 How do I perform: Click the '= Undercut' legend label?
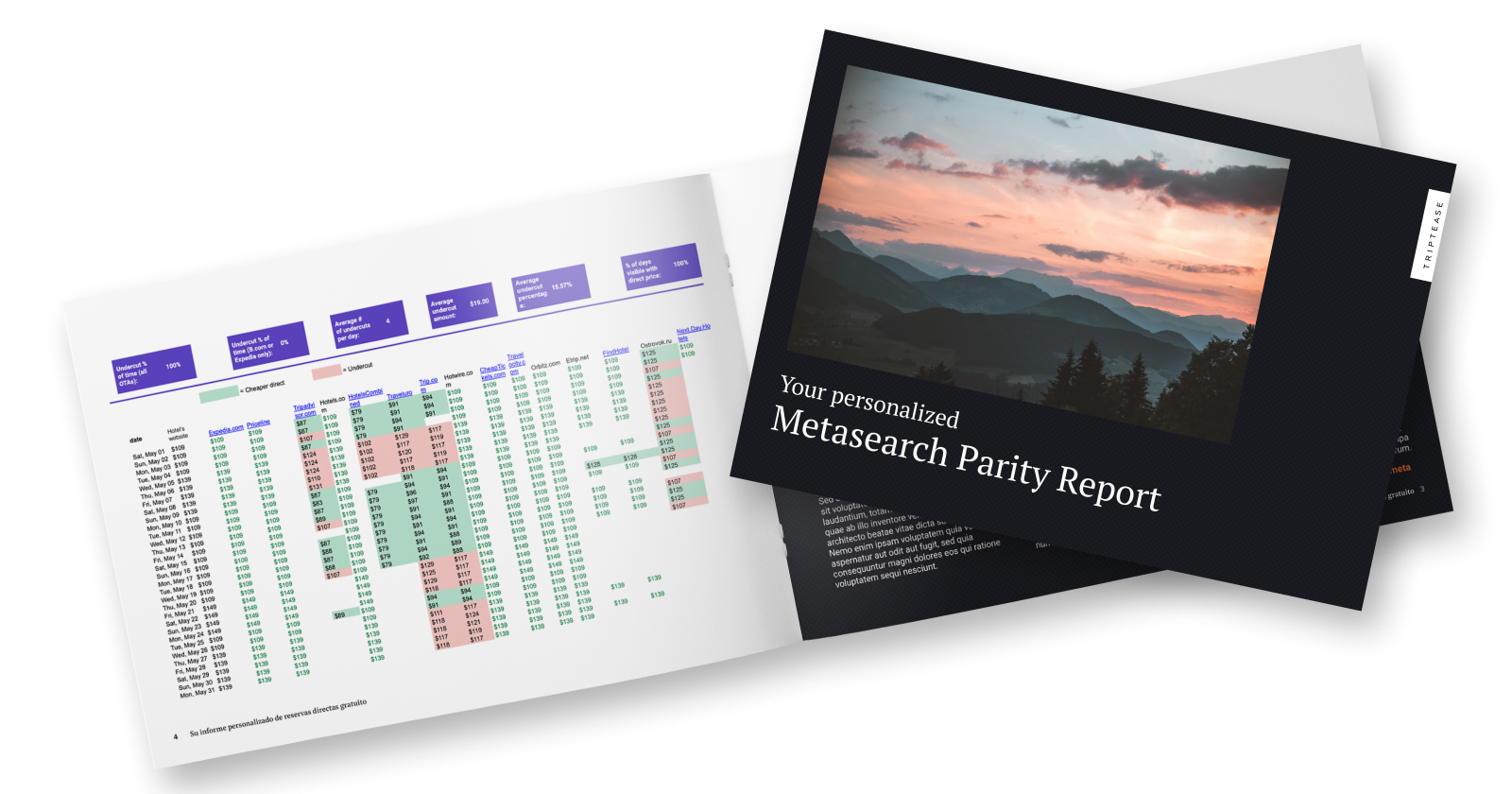pyautogui.click(x=358, y=366)
